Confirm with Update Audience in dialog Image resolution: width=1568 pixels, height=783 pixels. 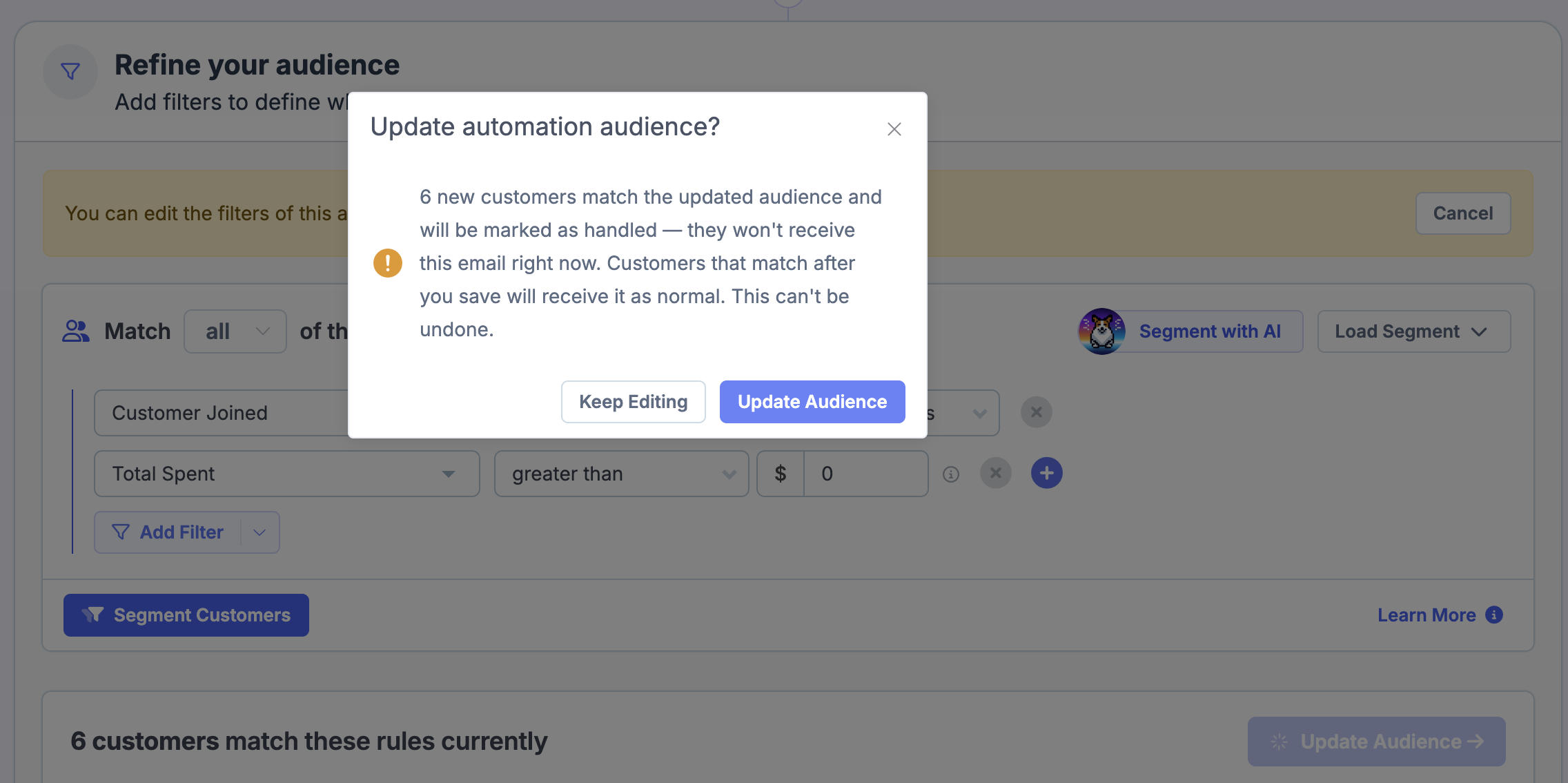(x=812, y=402)
